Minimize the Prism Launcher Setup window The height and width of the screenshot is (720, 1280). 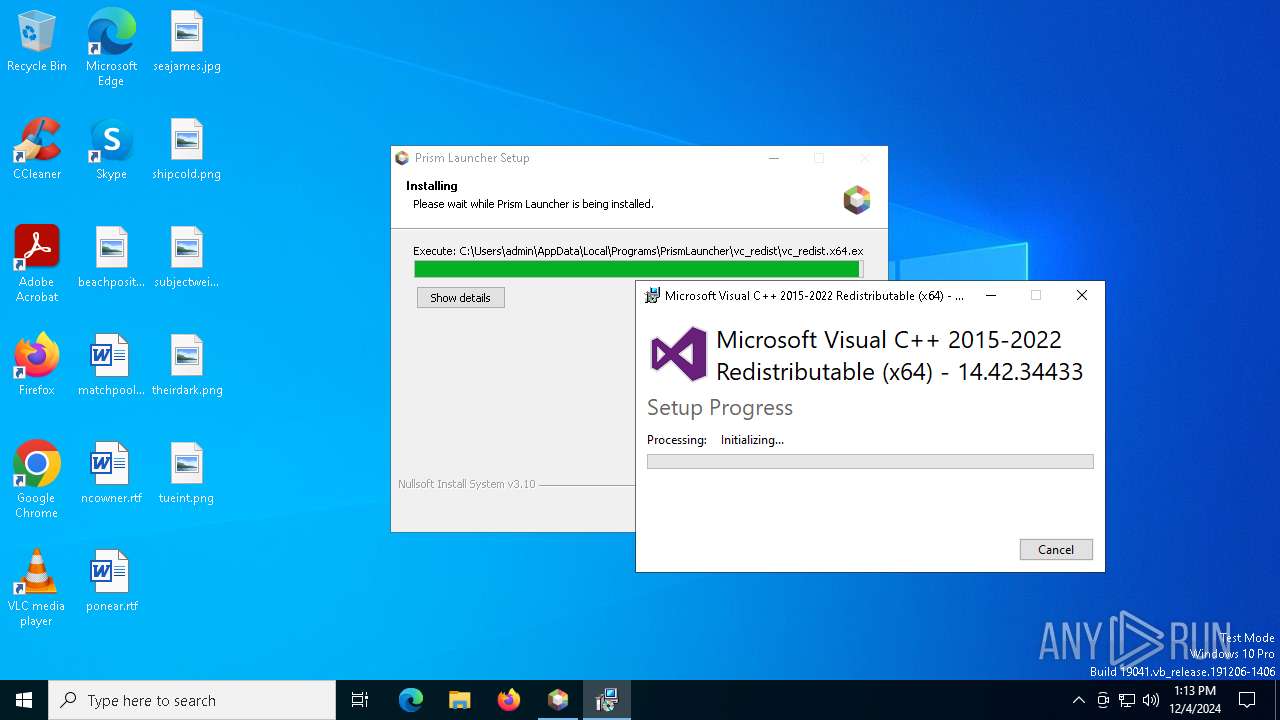774,158
